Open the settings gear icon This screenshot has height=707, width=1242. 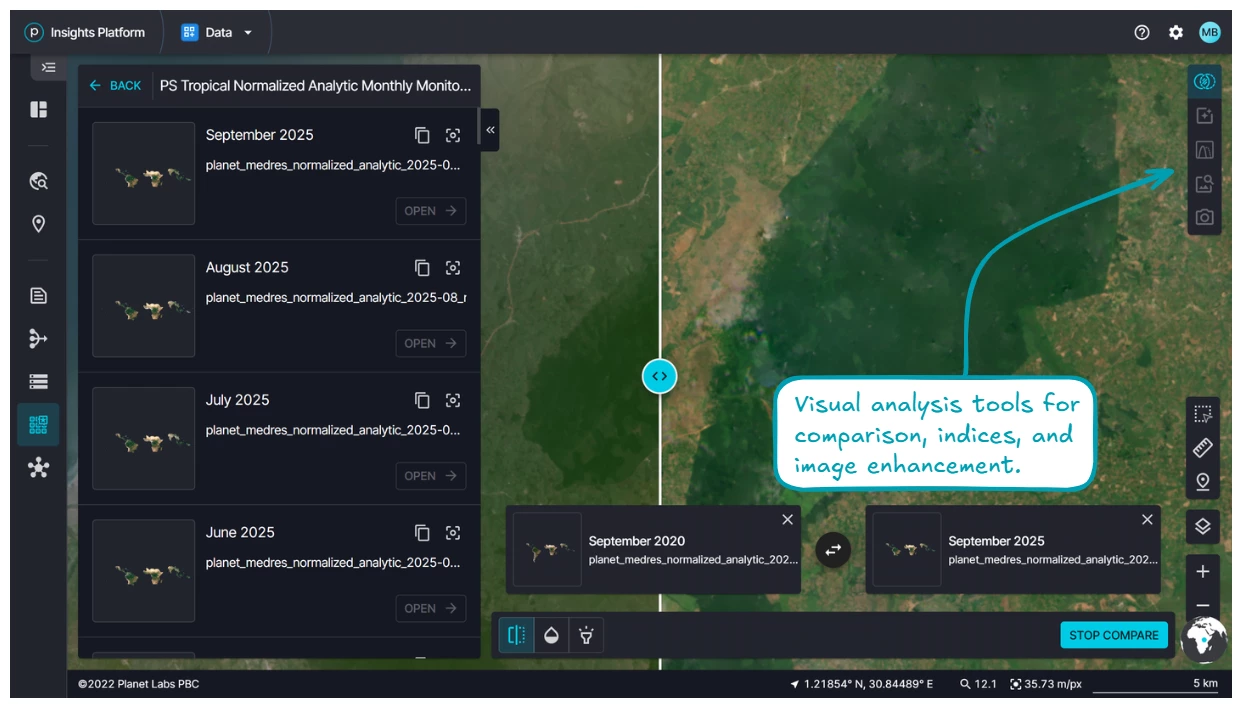click(1176, 32)
